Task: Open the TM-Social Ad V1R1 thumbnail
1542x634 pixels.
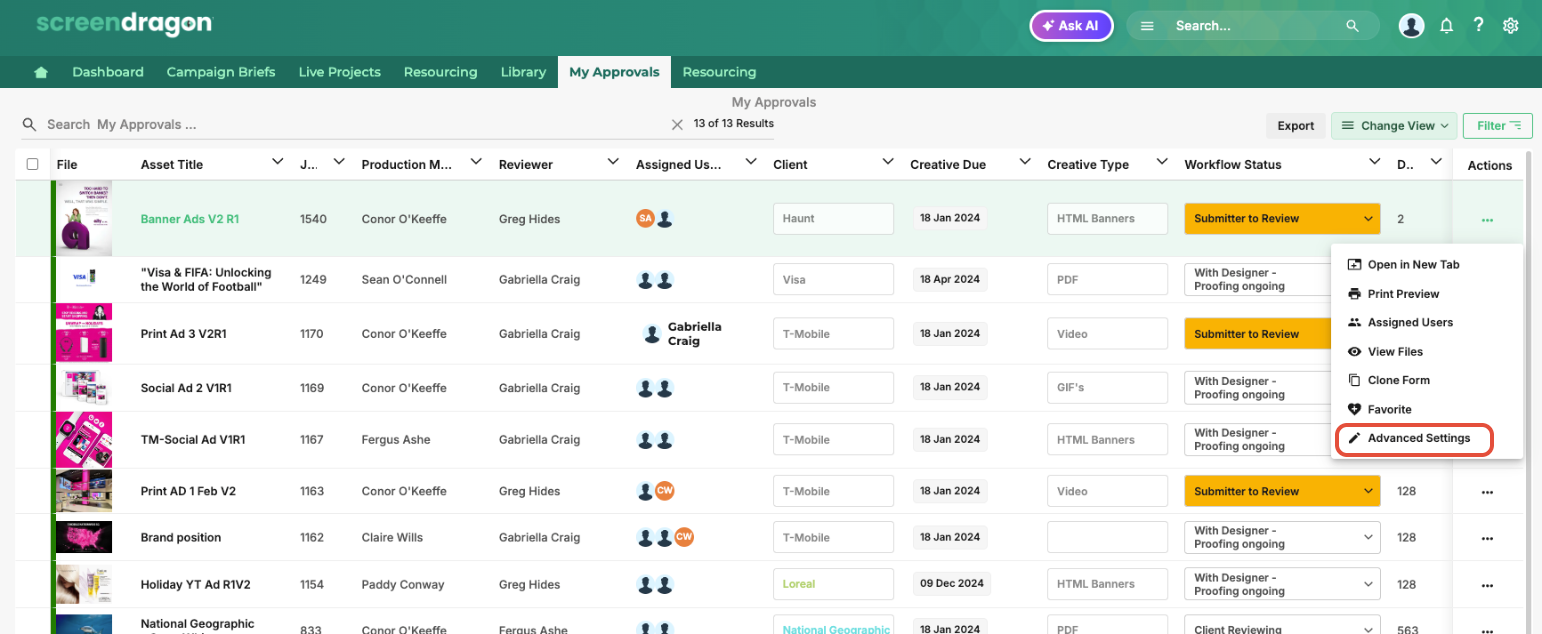Action: (83, 439)
